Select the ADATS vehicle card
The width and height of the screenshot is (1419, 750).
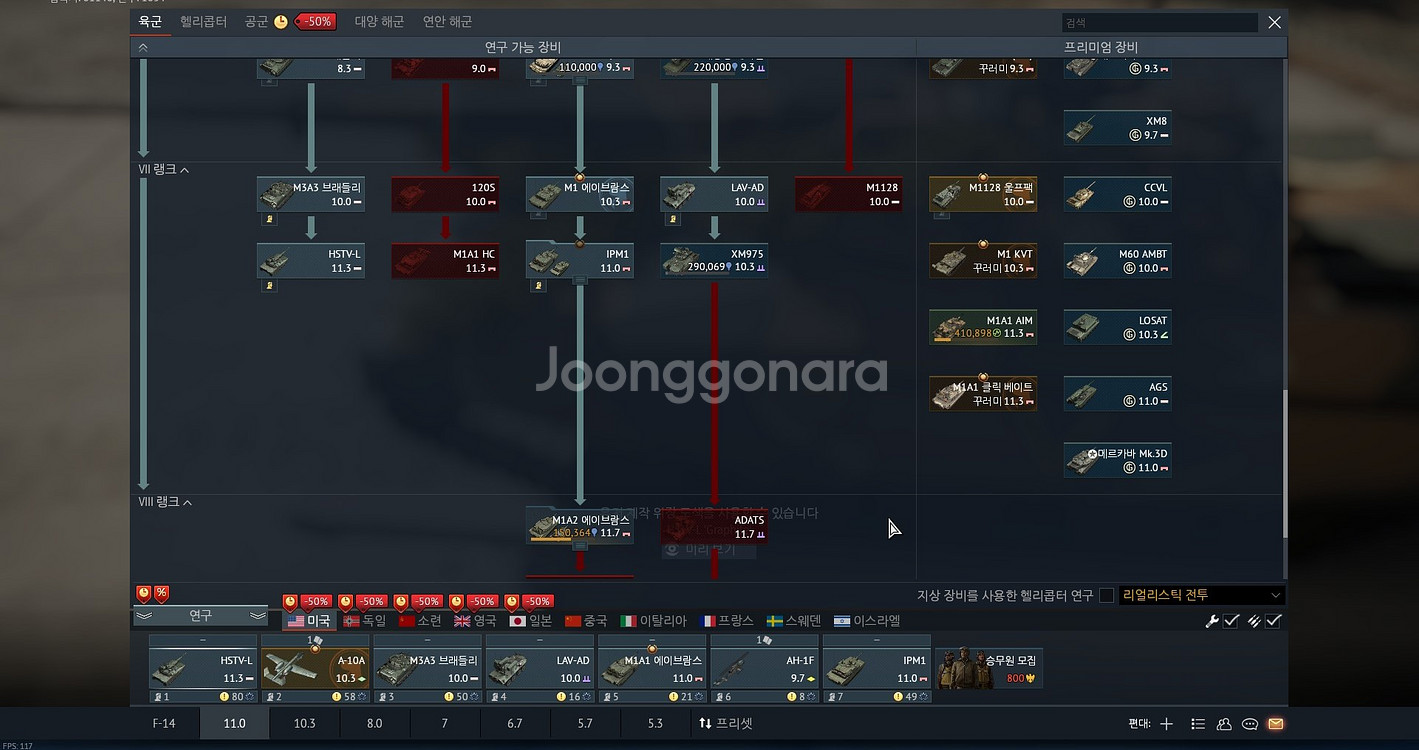pos(714,526)
